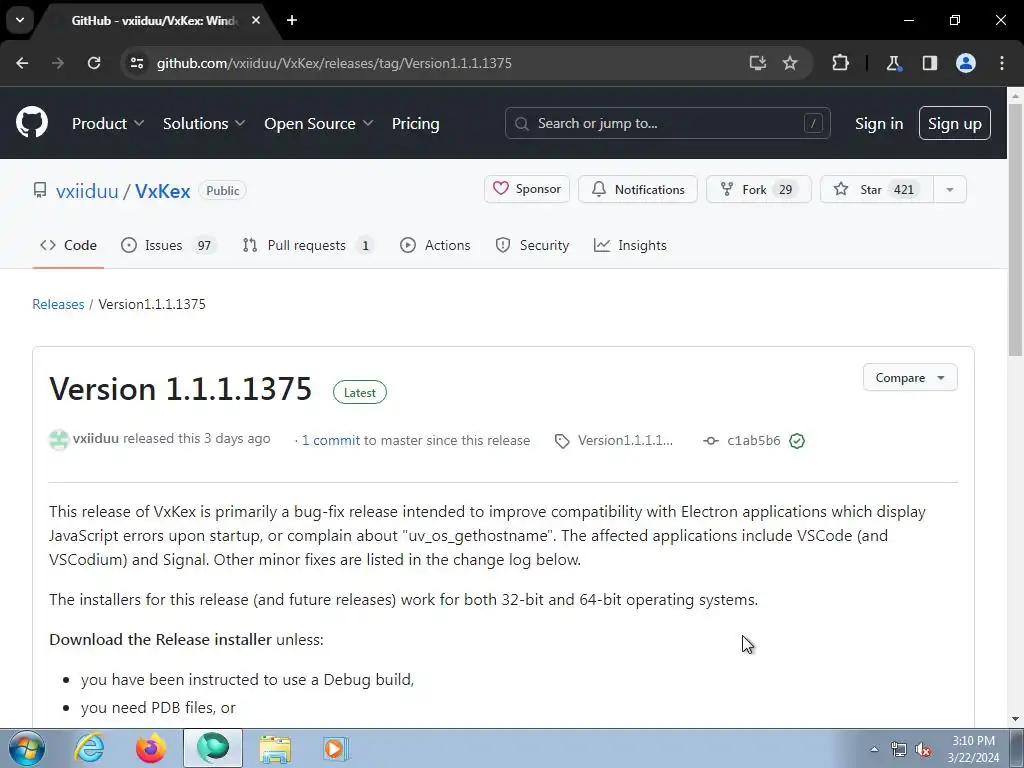Open the VxKex repository link
This screenshot has width=1024, height=768.
[x=163, y=191]
